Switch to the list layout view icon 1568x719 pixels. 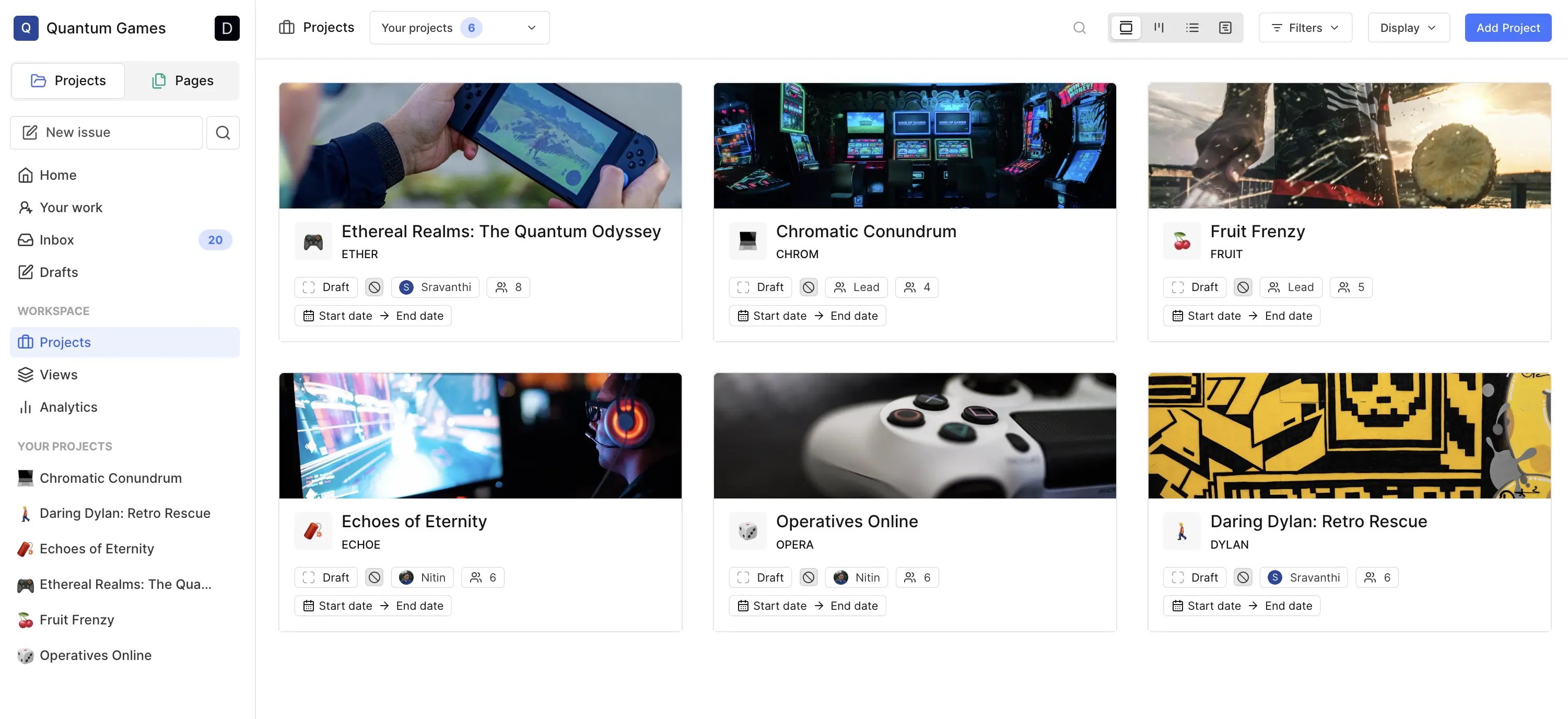[1192, 27]
